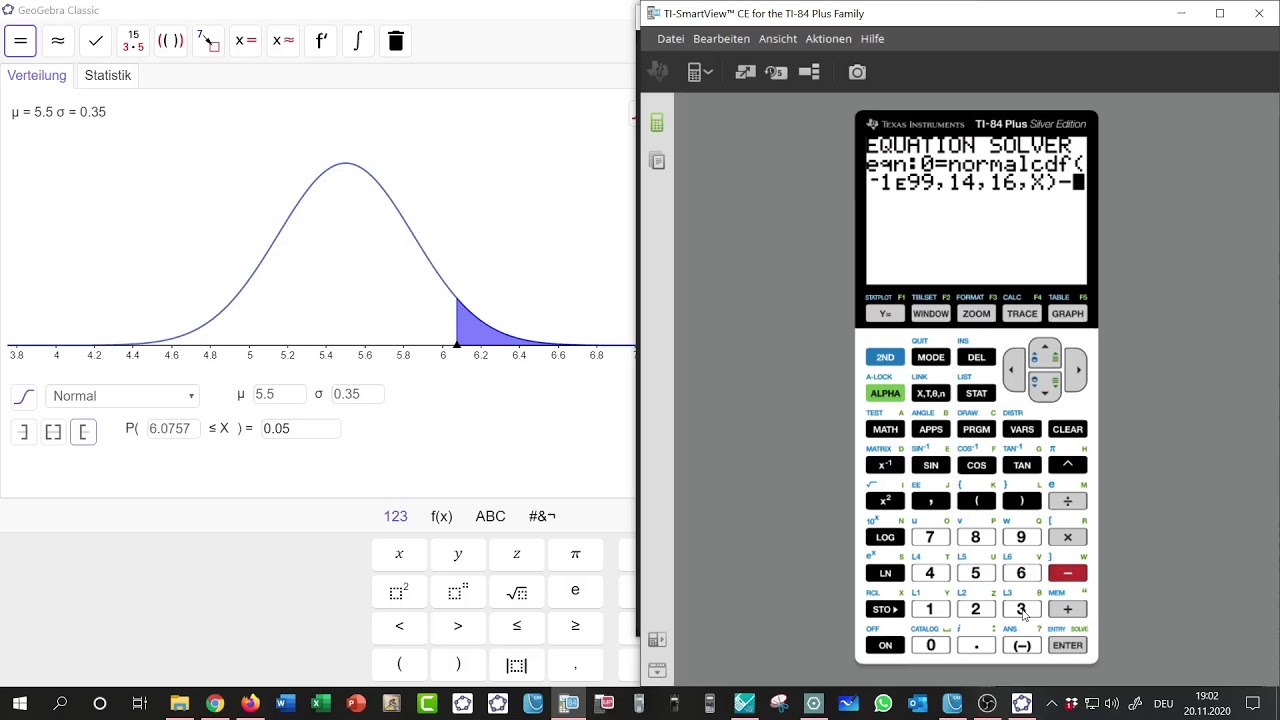Switch keyboard to ABC layout
This screenshot has height=720, width=1280.
490,516
